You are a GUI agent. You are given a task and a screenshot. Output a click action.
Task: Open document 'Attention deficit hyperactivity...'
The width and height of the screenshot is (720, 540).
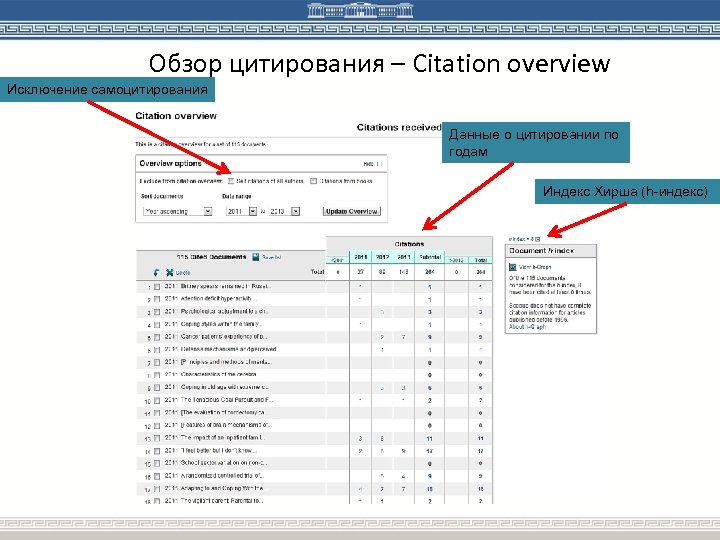(x=219, y=298)
